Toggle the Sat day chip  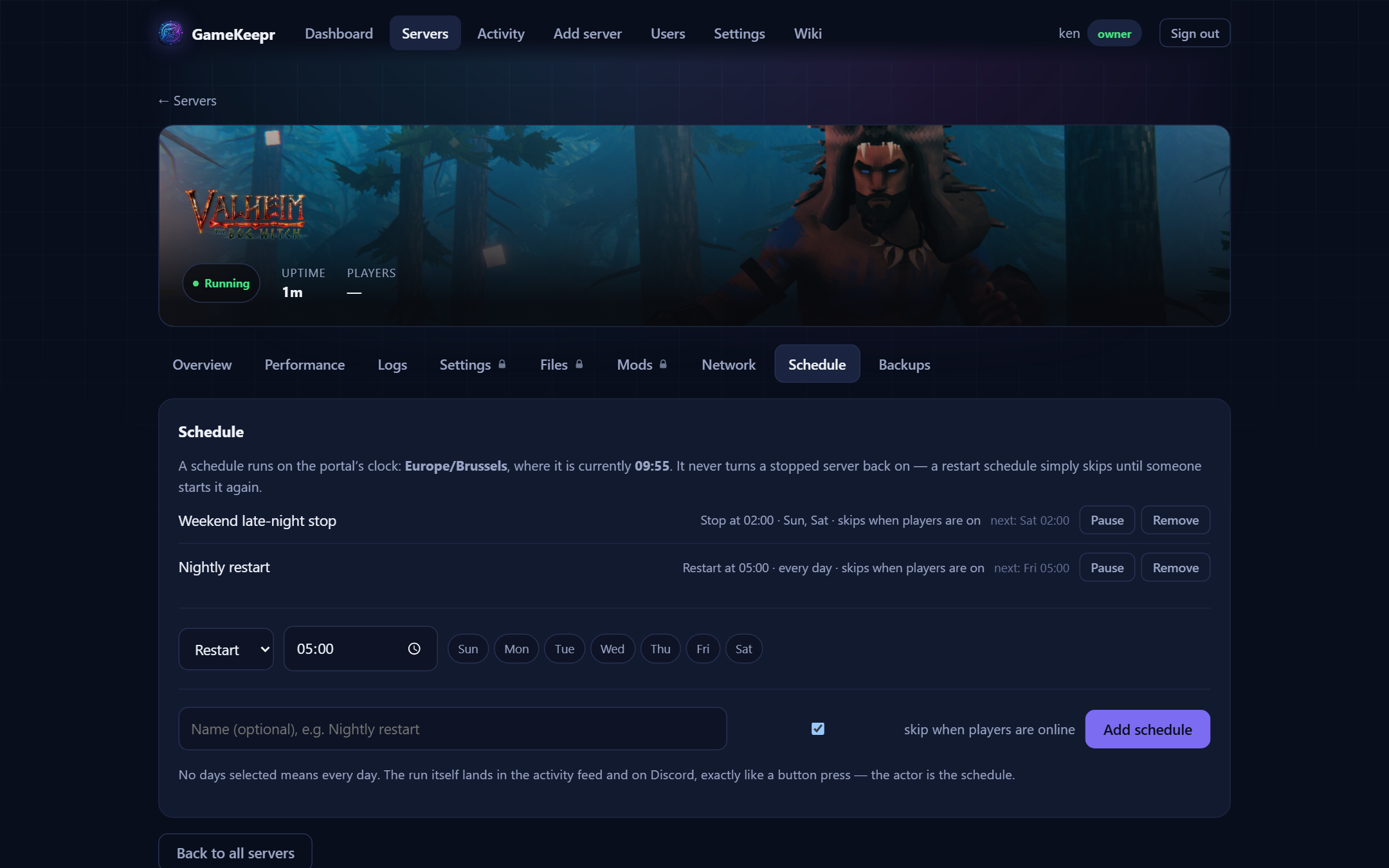[744, 649]
